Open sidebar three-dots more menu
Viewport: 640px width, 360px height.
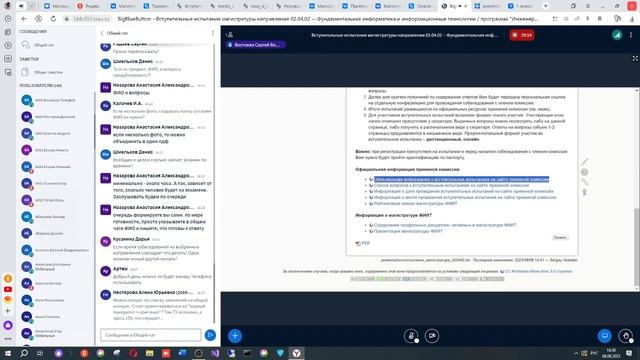point(8,339)
